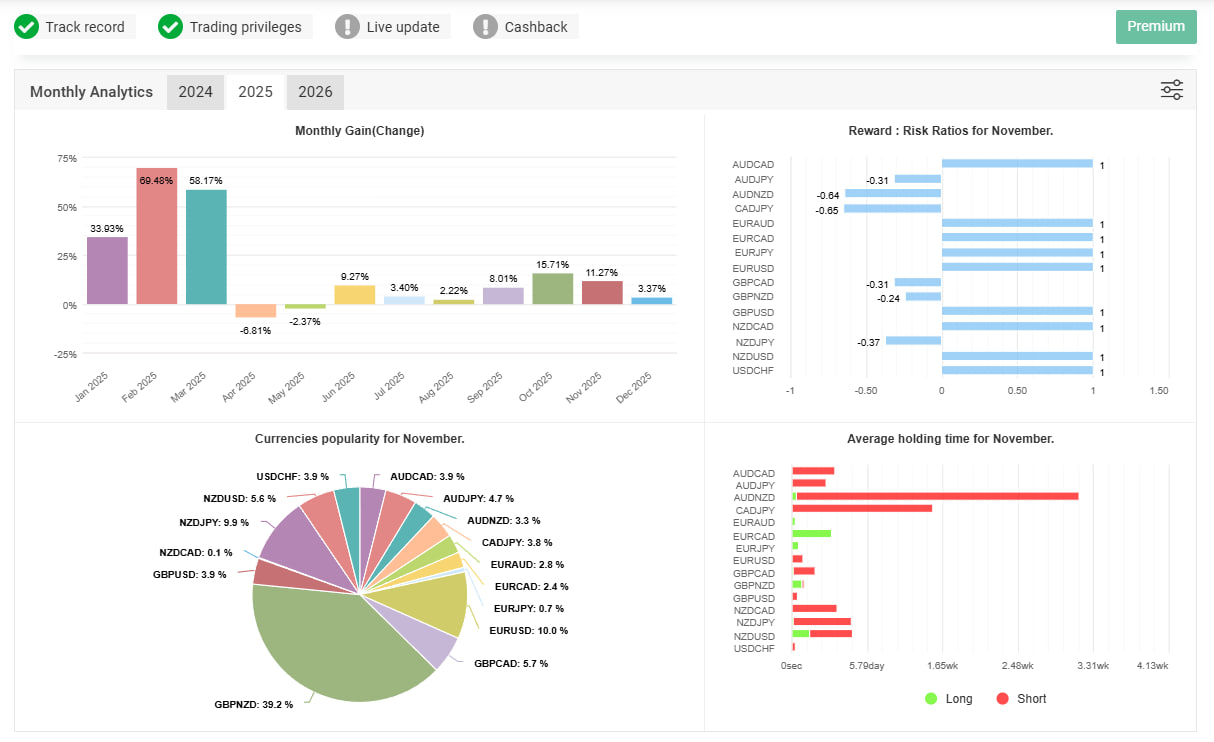
Task: Click the Track record green checkmark icon
Action: pyautogui.click(x=27, y=27)
